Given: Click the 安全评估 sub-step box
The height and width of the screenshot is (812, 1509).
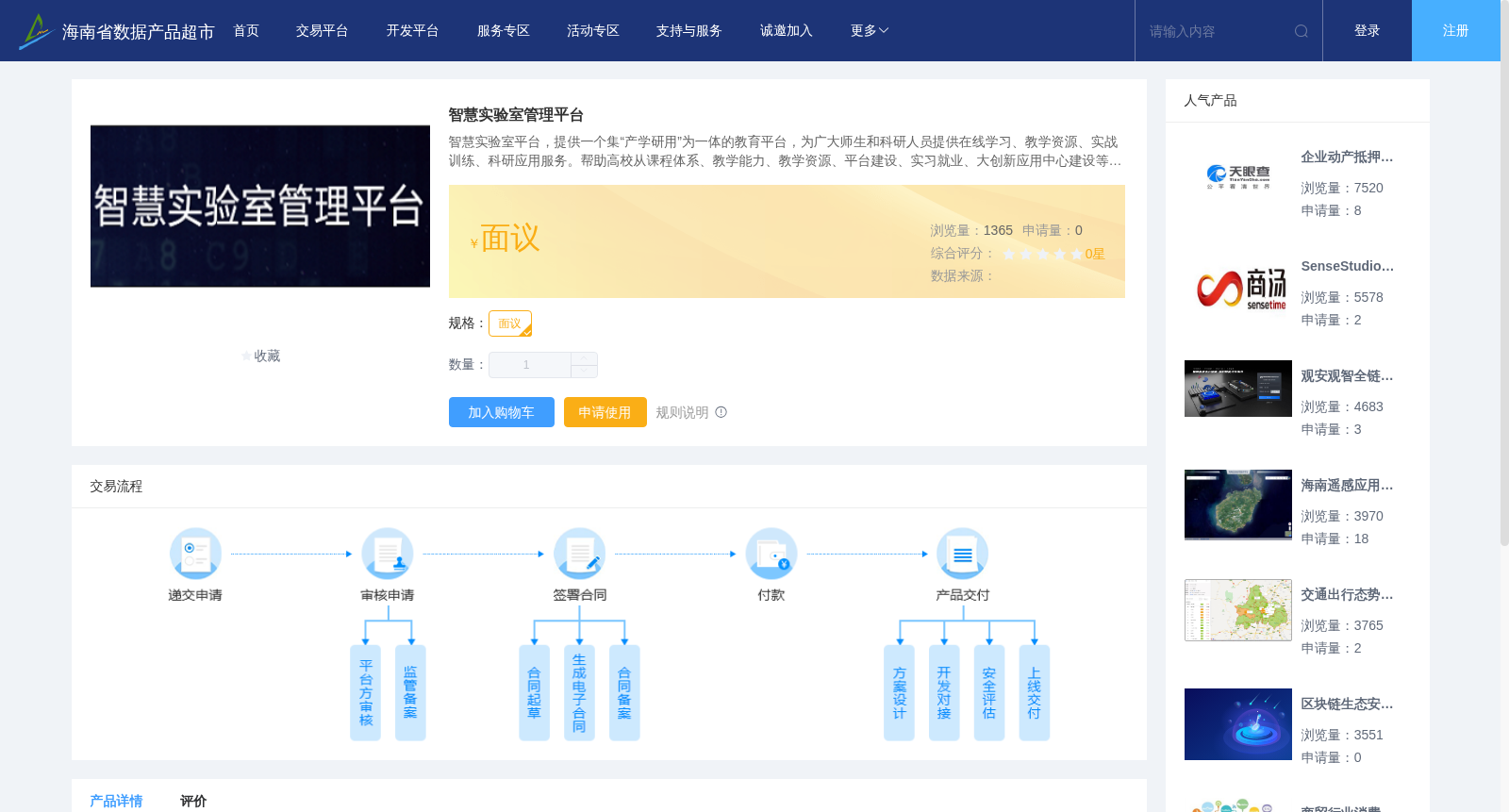Looking at the screenshot, I should coord(989,693).
